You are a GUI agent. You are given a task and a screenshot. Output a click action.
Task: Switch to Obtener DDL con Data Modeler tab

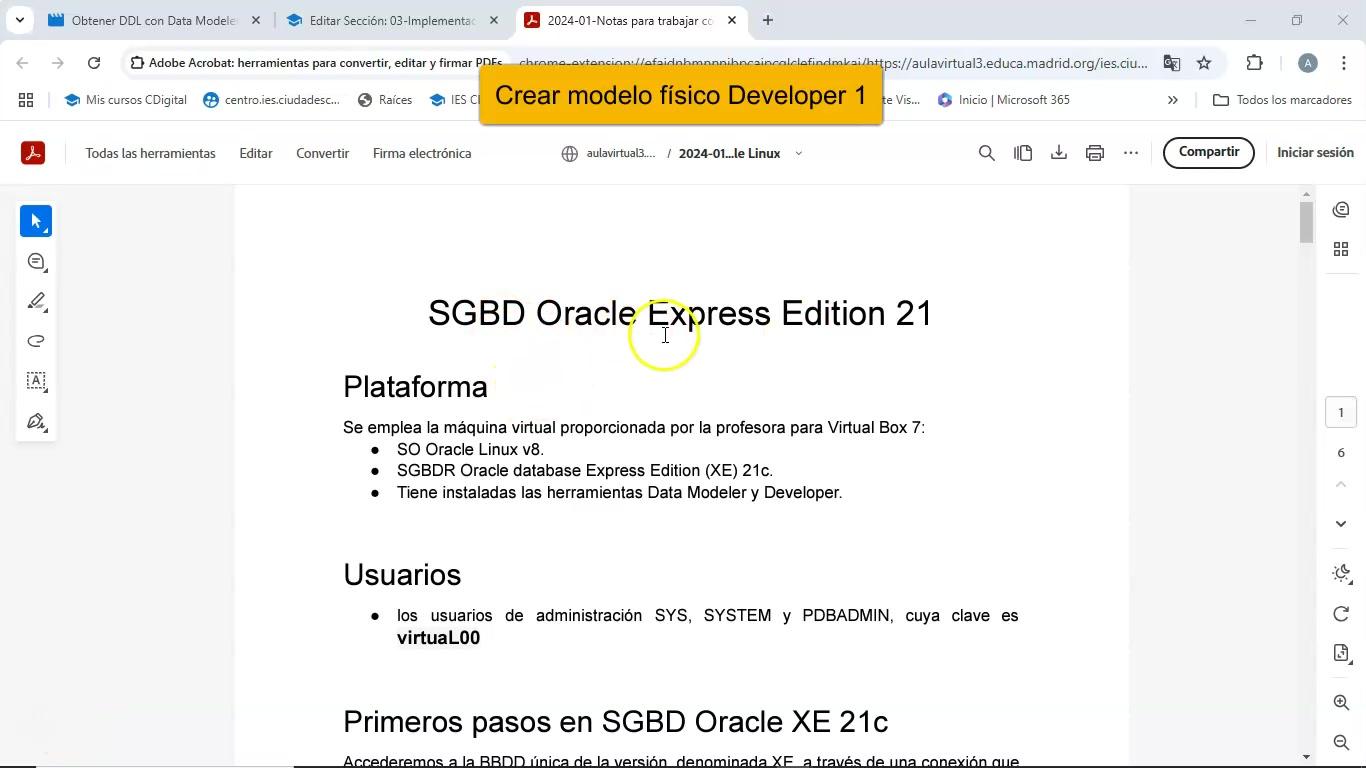click(154, 20)
